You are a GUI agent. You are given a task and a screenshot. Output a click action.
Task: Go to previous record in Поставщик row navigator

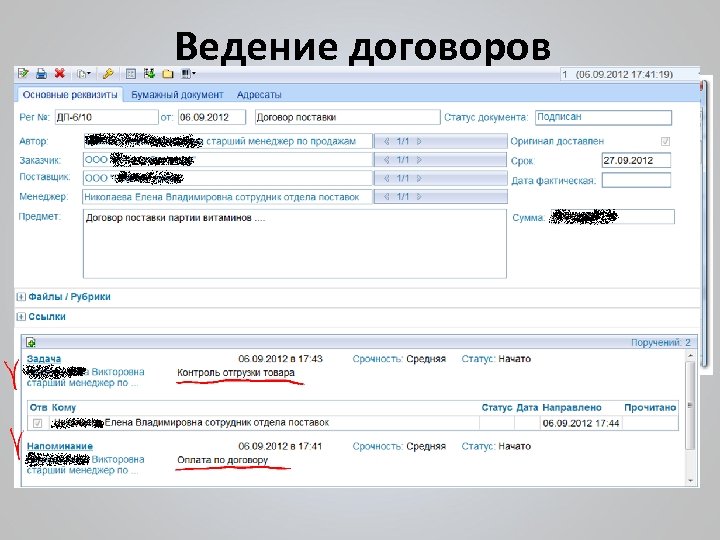click(x=387, y=178)
